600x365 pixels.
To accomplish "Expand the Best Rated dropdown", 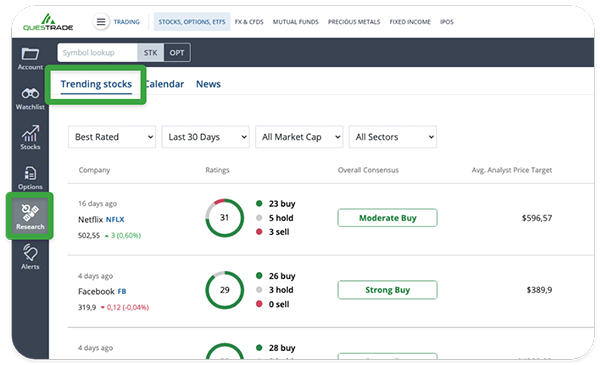I will coord(112,137).
